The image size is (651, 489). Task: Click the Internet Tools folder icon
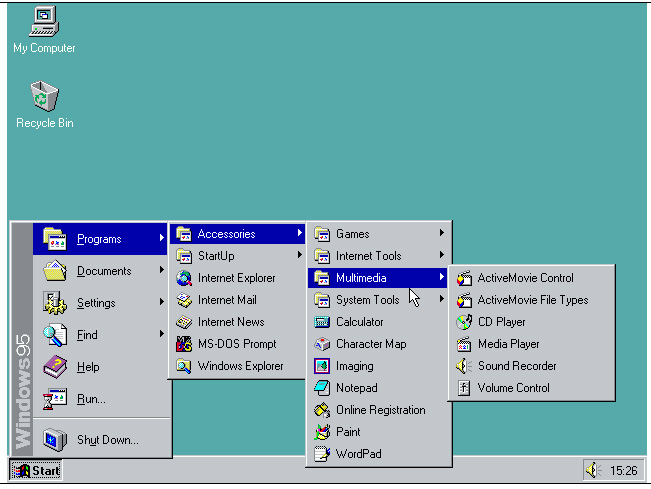tap(322, 256)
